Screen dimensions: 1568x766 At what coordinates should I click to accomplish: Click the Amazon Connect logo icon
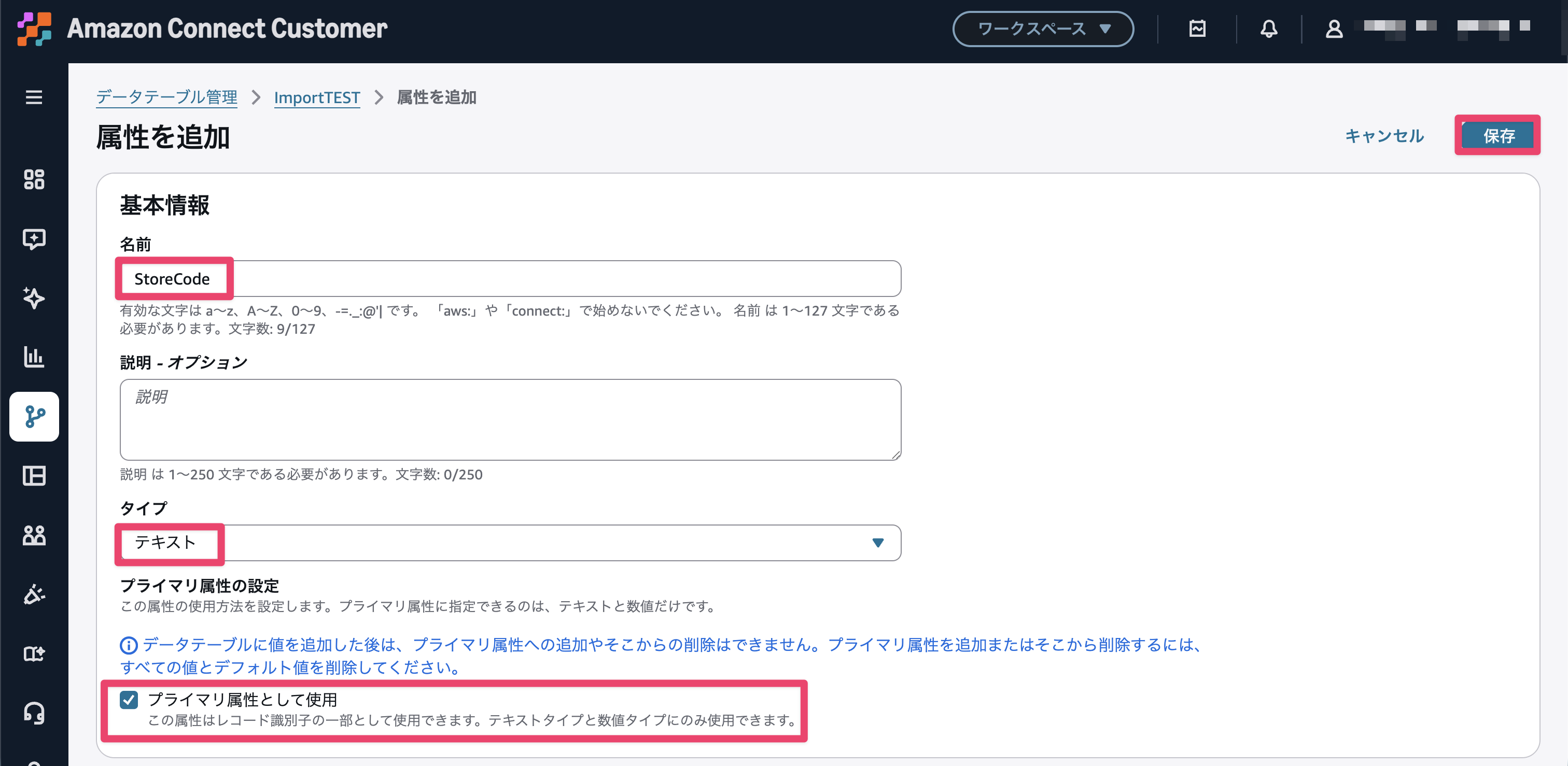point(34,29)
